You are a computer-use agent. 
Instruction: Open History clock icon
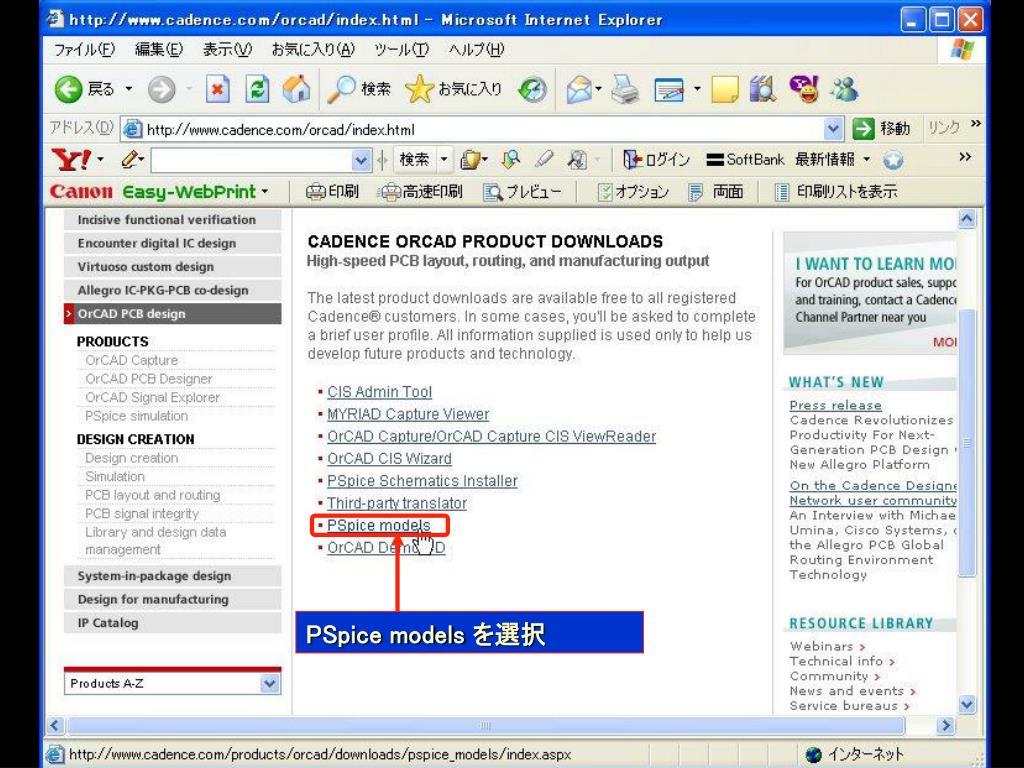coord(532,89)
